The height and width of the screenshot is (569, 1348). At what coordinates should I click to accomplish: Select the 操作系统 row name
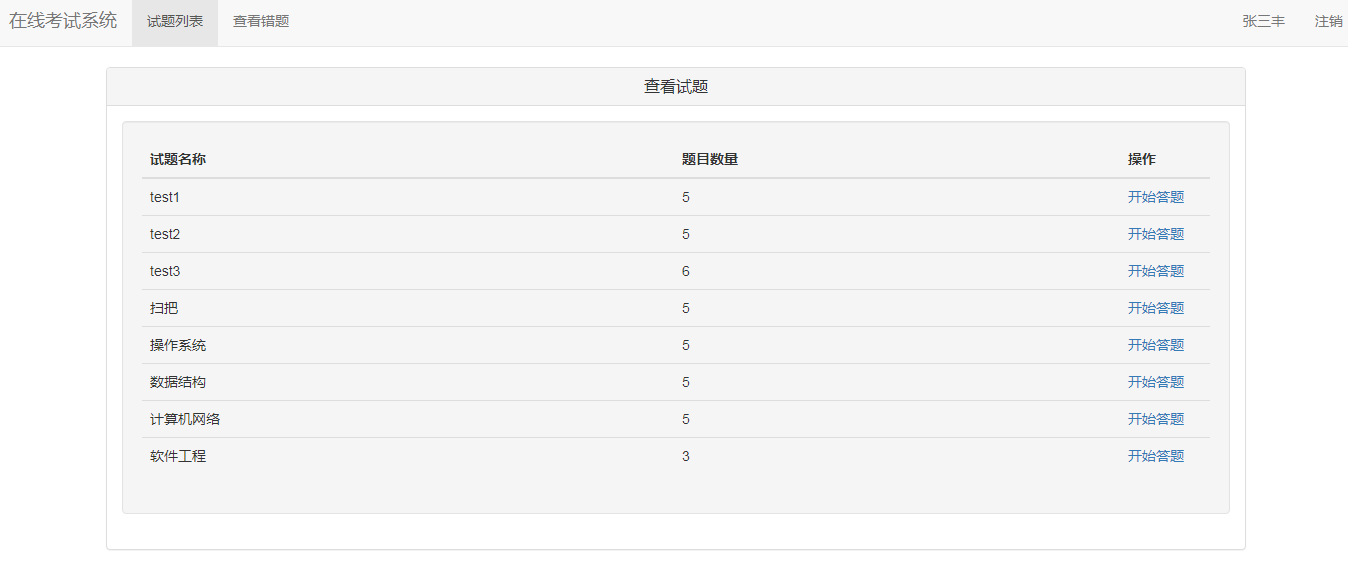pos(178,345)
